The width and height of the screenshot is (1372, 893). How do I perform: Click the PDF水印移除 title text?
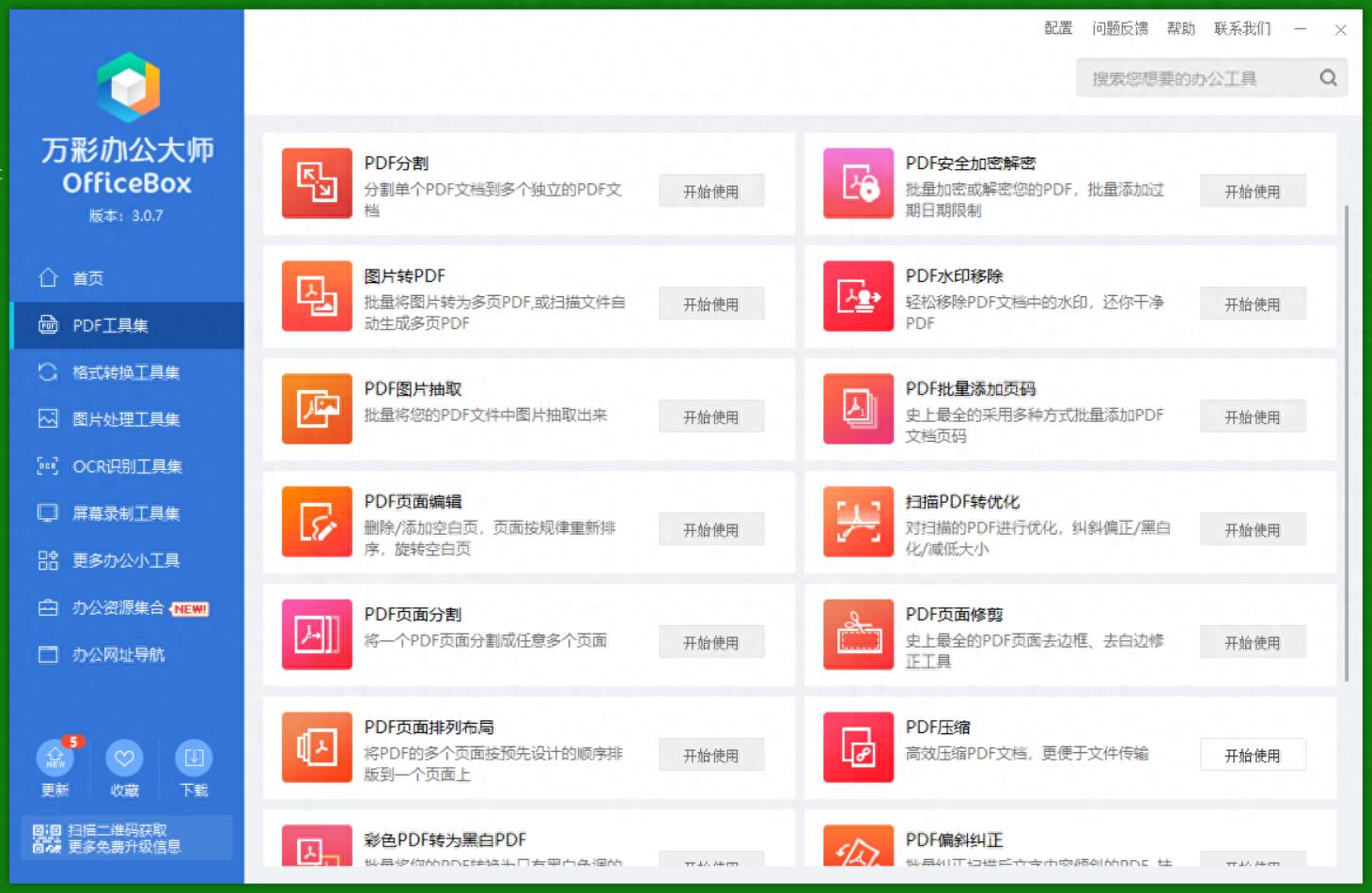(x=954, y=275)
